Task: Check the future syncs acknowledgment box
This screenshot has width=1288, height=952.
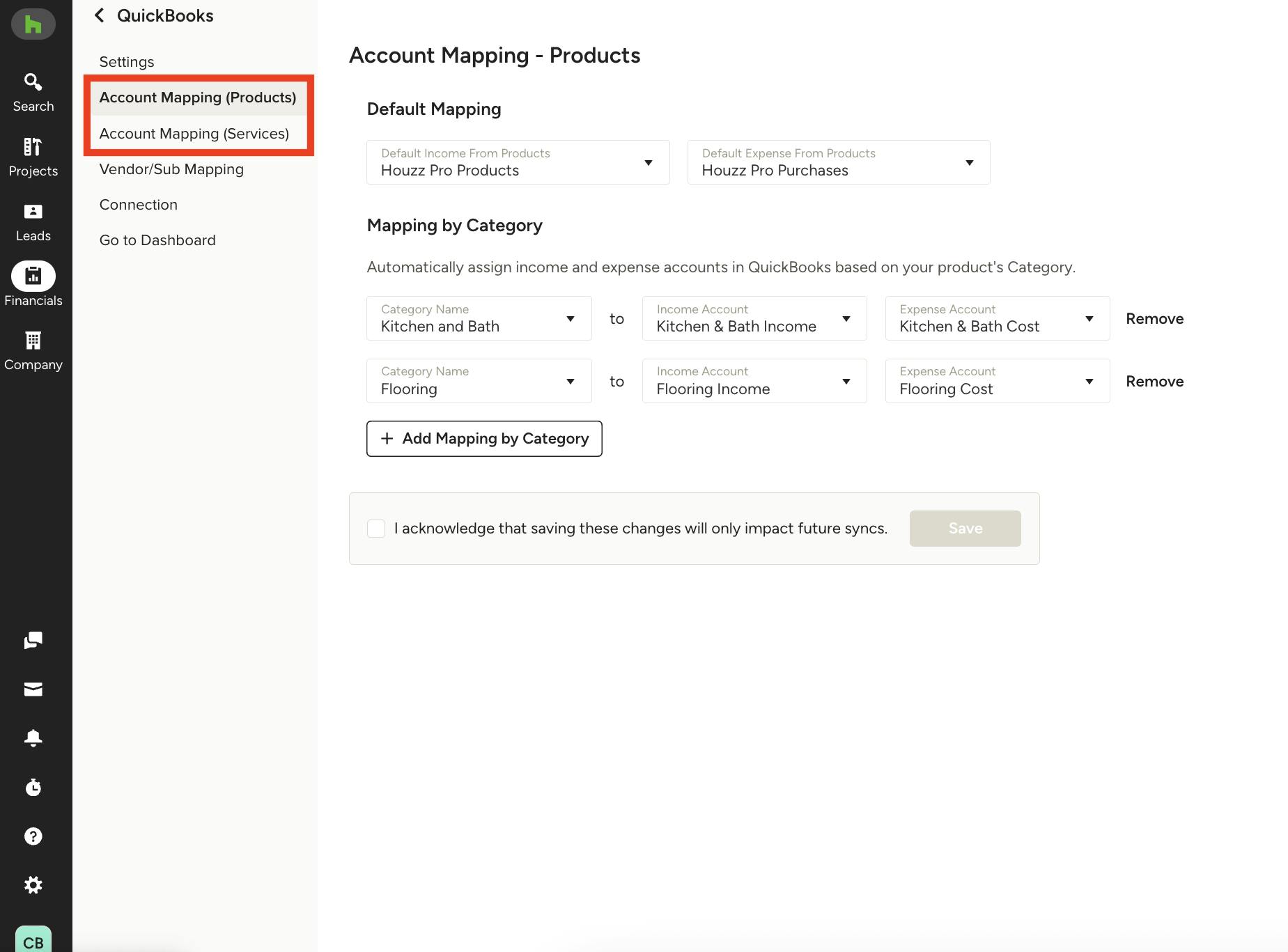Action: (376, 528)
